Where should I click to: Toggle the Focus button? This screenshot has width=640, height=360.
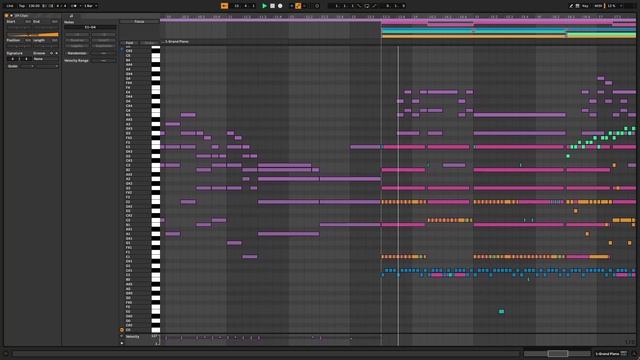(x=139, y=21)
